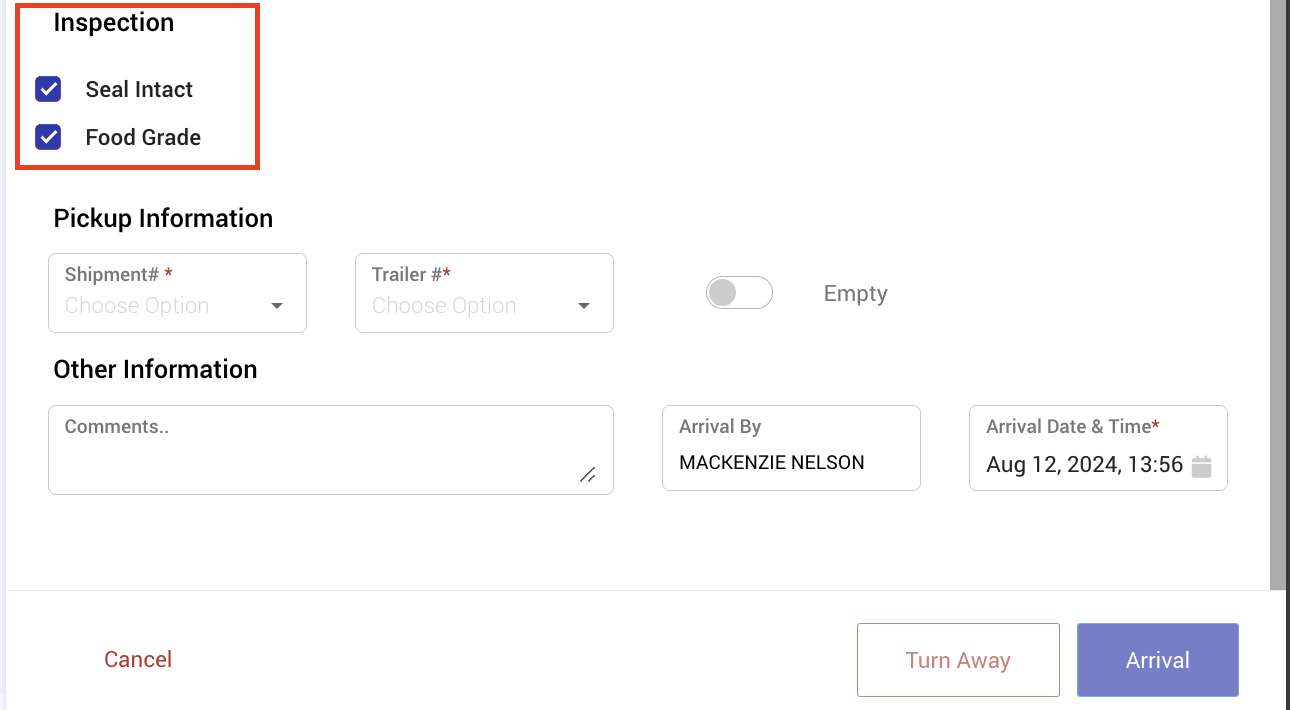Image resolution: width=1290 pixels, height=710 pixels.
Task: Click the Arrival Date & Time field
Action: click(1098, 448)
